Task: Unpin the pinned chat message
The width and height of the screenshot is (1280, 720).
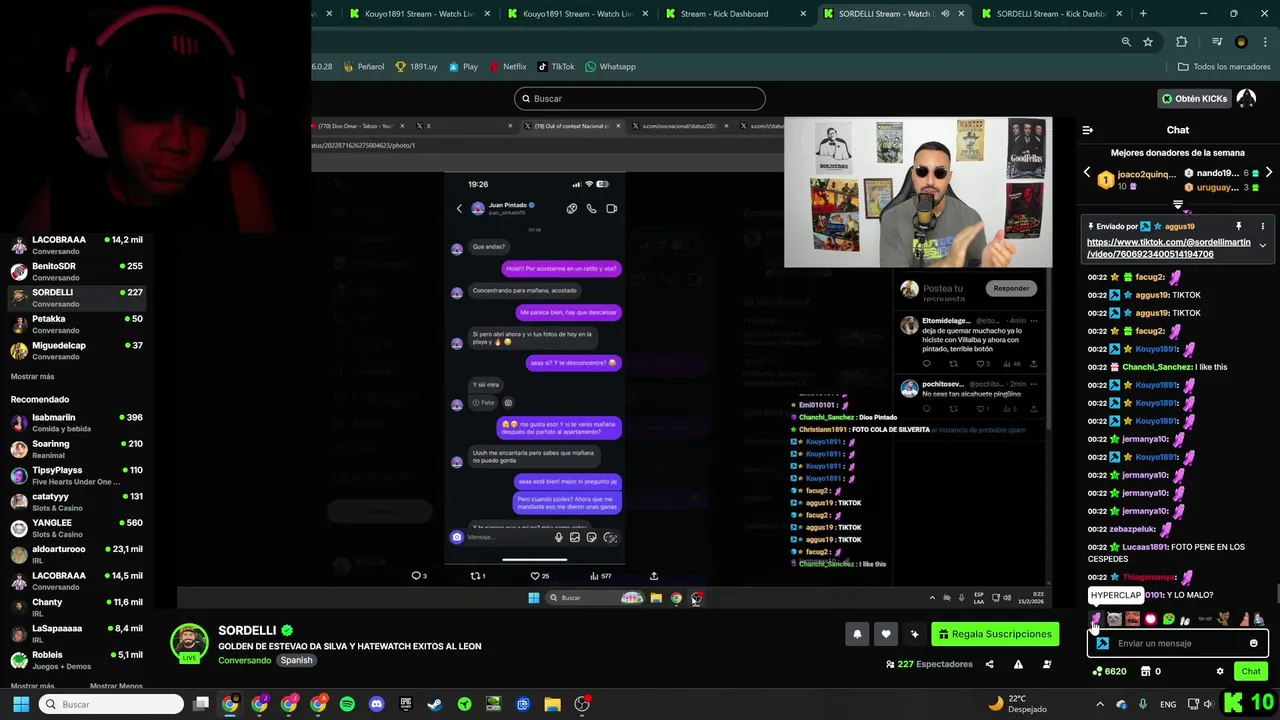Action: tap(1238, 226)
